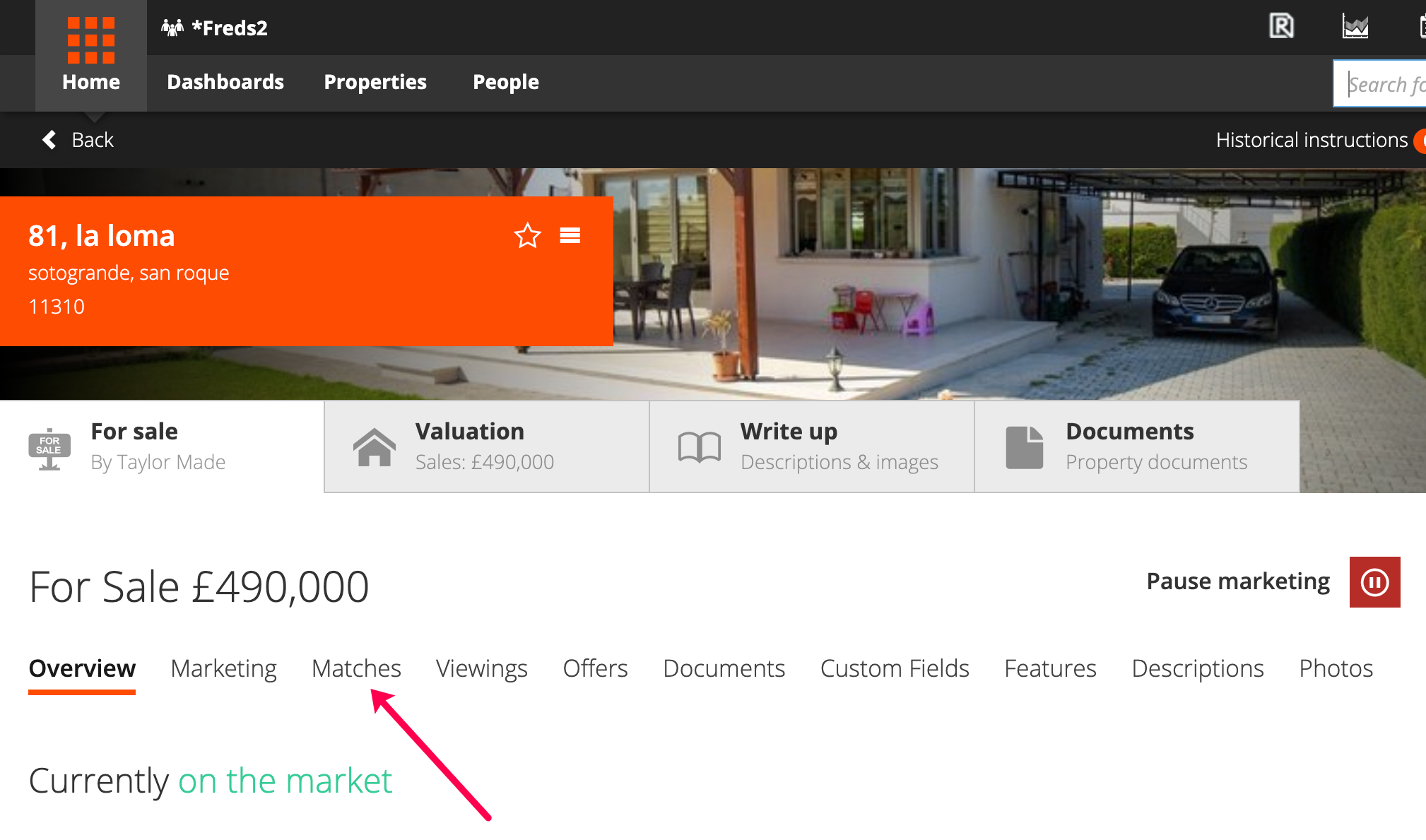
Task: Open the Documents tab in tab row
Action: coord(724,668)
